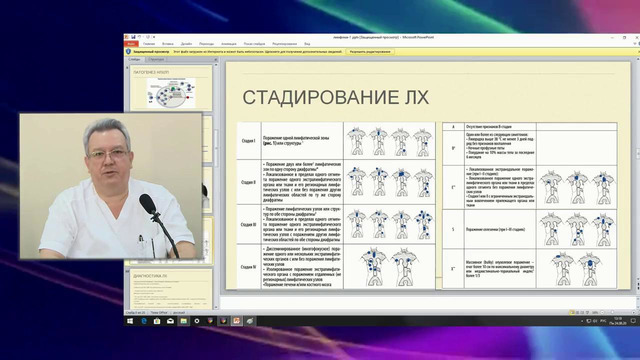Click the lecturer webcam video overlay

(x=111, y=186)
